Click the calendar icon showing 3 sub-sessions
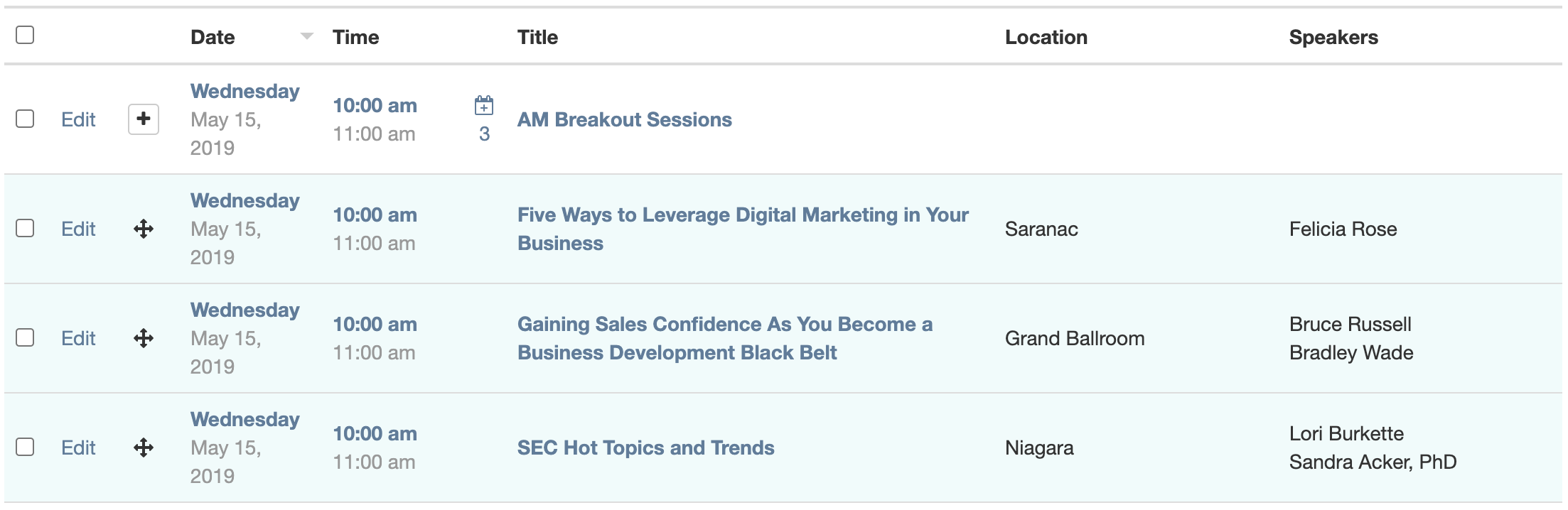 pos(484,106)
